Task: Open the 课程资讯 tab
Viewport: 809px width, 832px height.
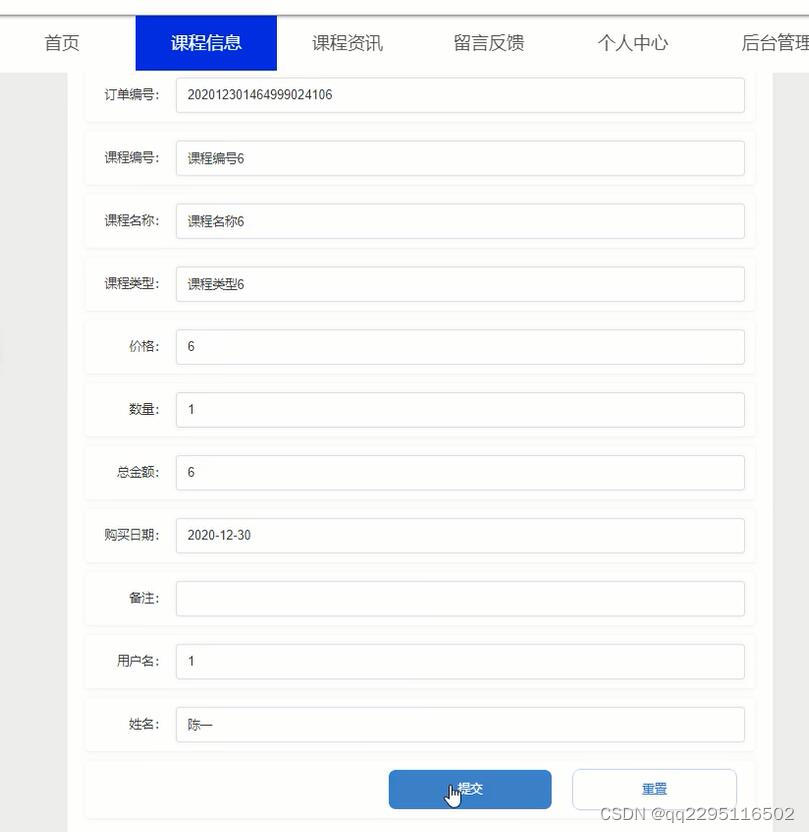Action: pyautogui.click(x=347, y=43)
